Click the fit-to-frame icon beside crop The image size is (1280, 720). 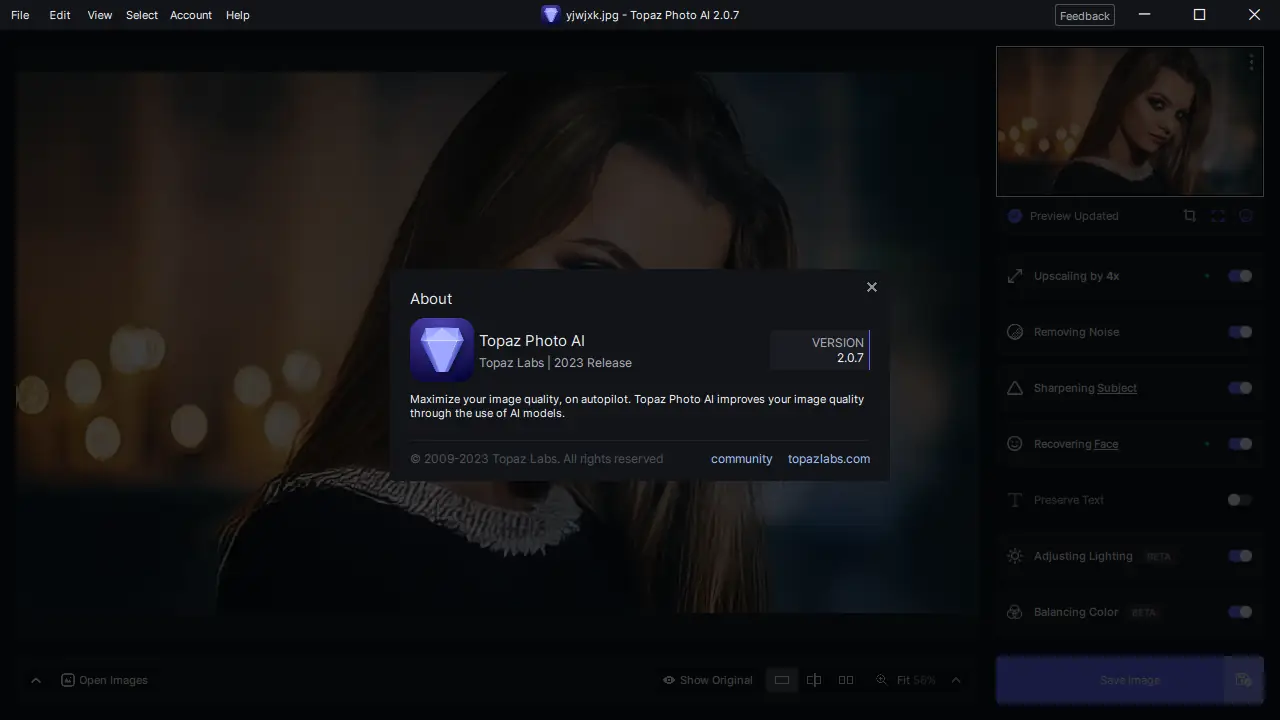point(1218,216)
